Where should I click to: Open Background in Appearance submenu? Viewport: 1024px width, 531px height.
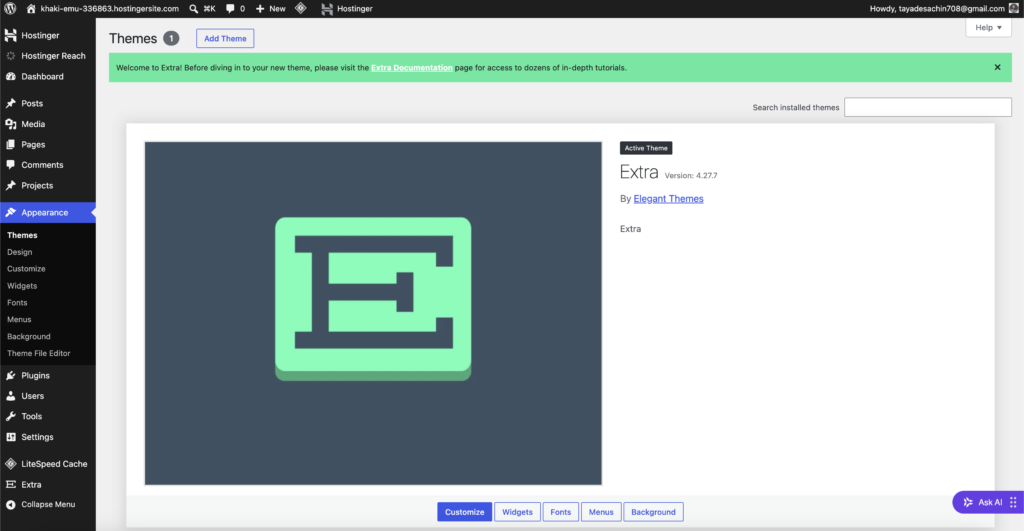[x=29, y=336]
